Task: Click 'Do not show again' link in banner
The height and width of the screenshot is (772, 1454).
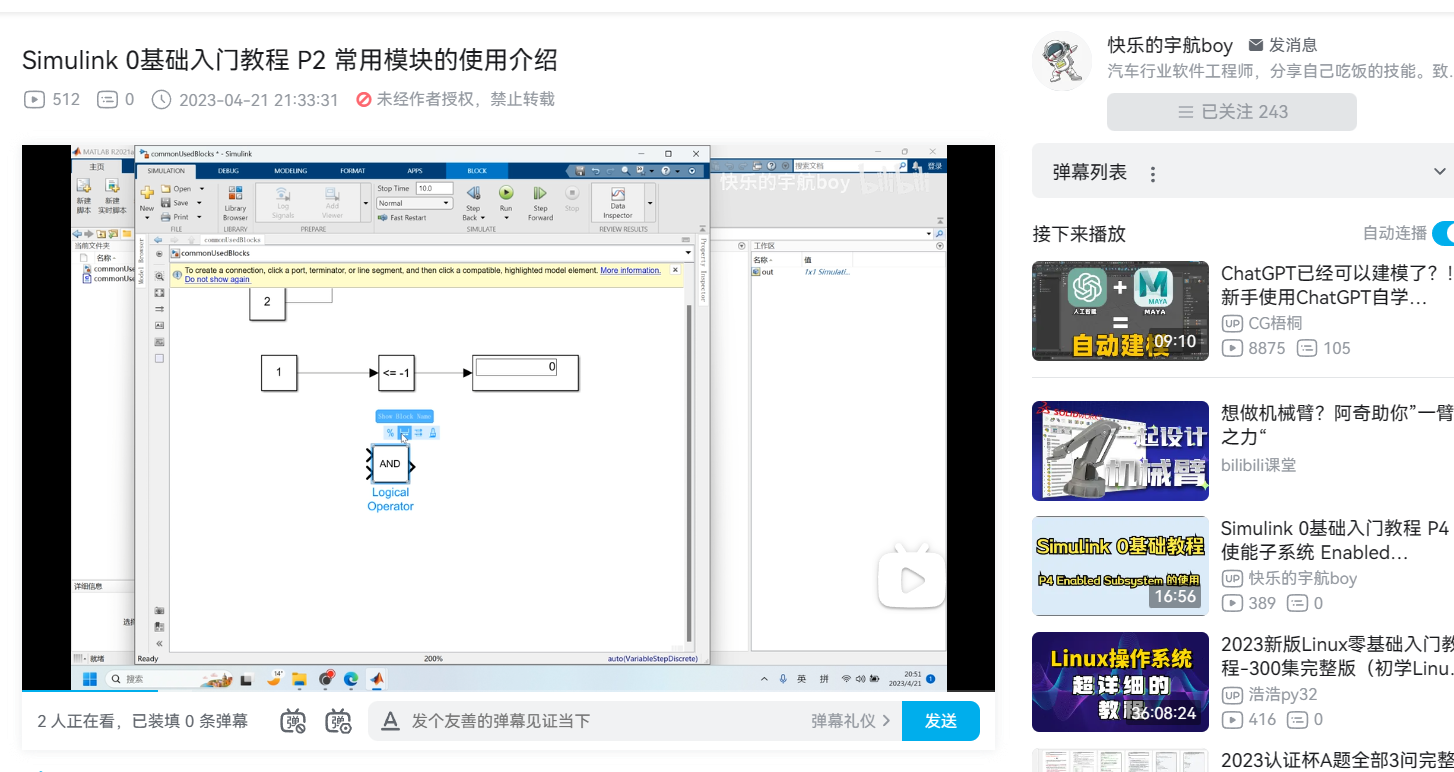Action: [217, 280]
